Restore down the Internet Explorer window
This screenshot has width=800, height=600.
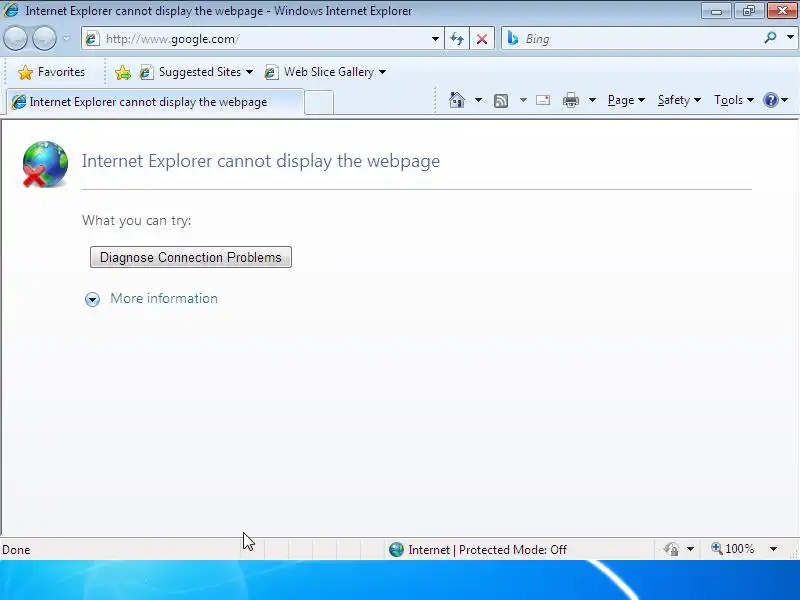pos(748,11)
